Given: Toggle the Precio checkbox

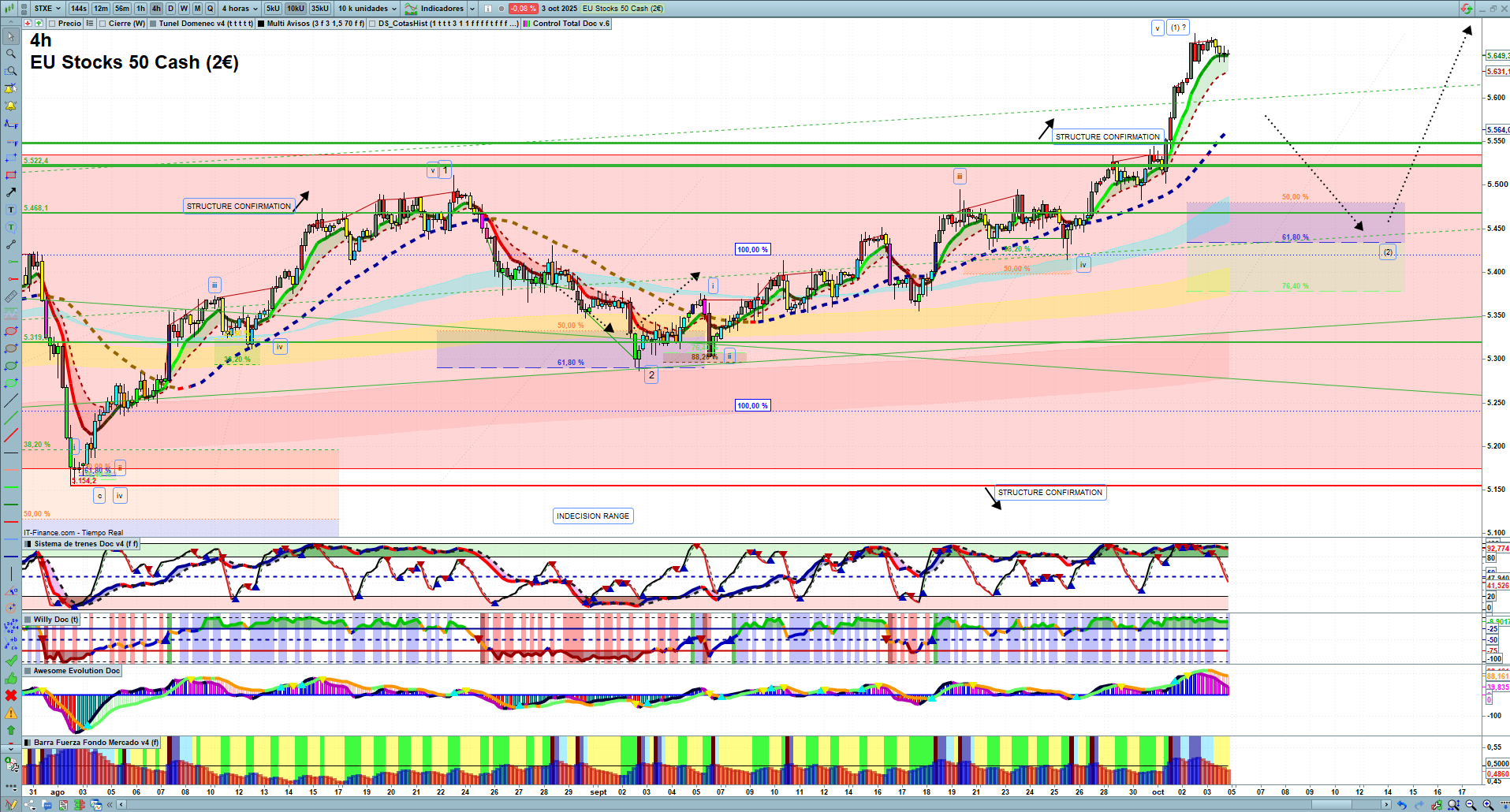Looking at the screenshot, I should 52,24.
